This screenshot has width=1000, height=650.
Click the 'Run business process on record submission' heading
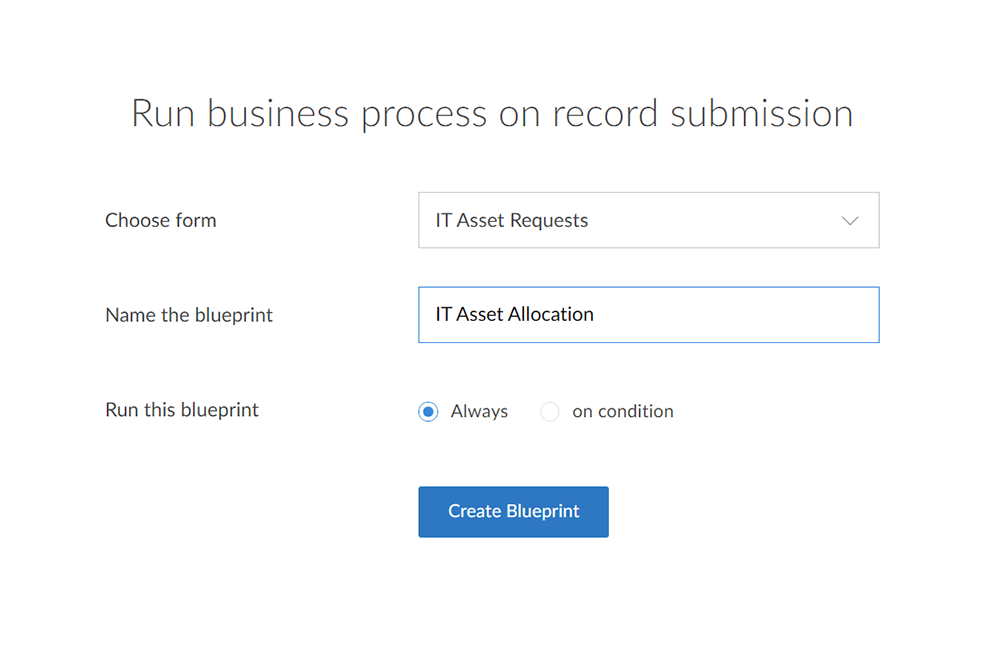click(492, 114)
